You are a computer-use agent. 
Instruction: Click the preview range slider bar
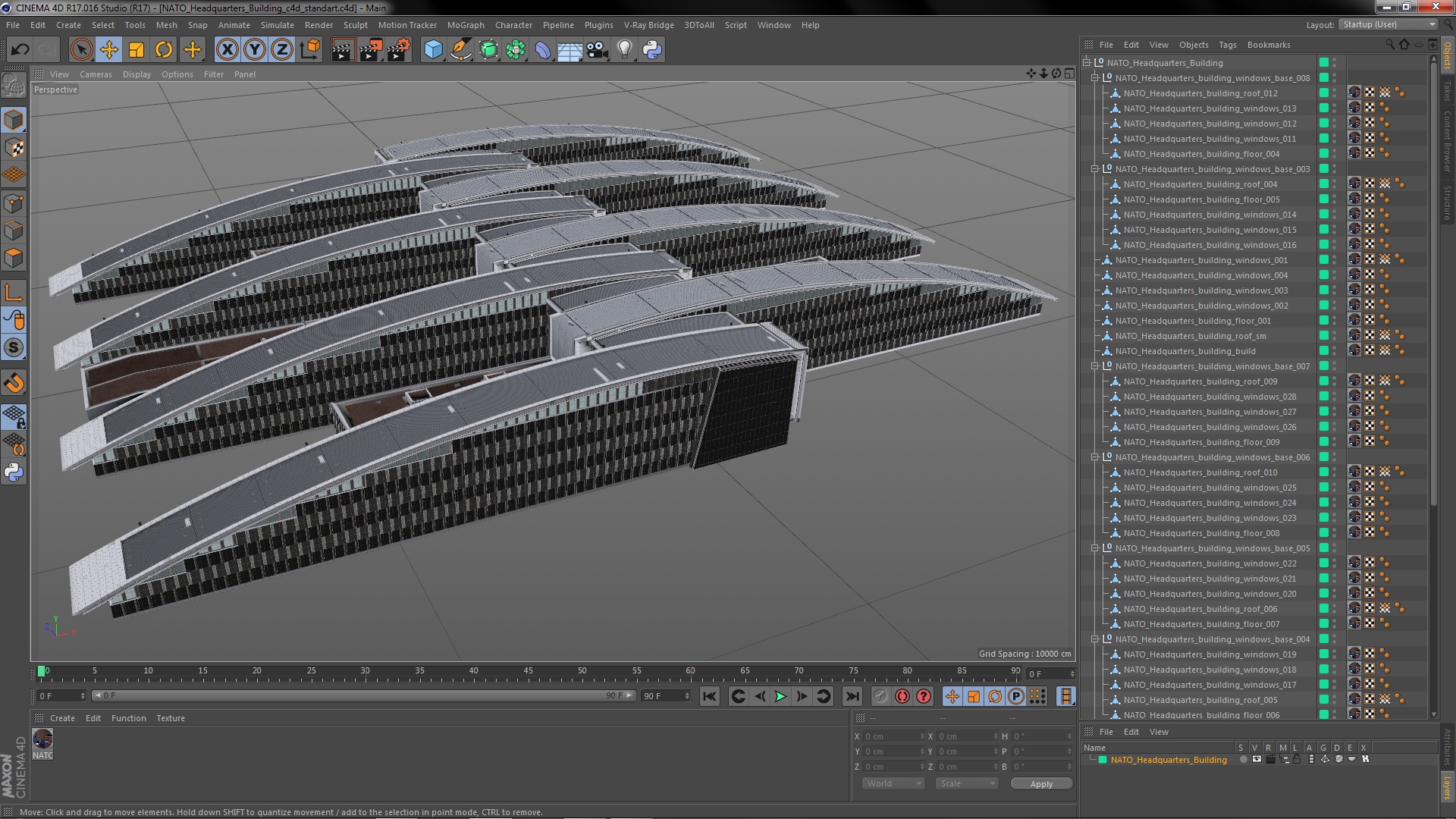pos(364,695)
